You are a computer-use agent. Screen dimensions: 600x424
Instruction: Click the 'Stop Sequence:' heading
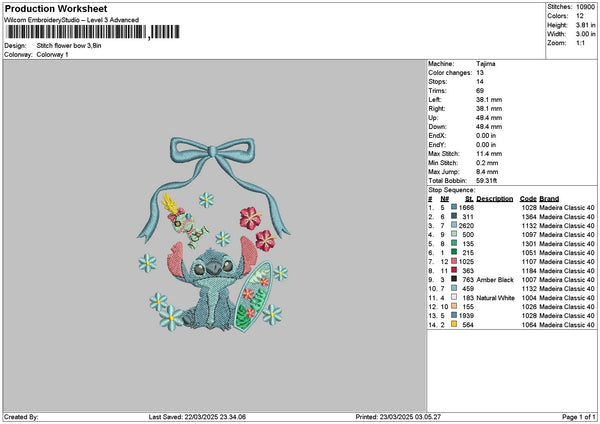(452, 190)
